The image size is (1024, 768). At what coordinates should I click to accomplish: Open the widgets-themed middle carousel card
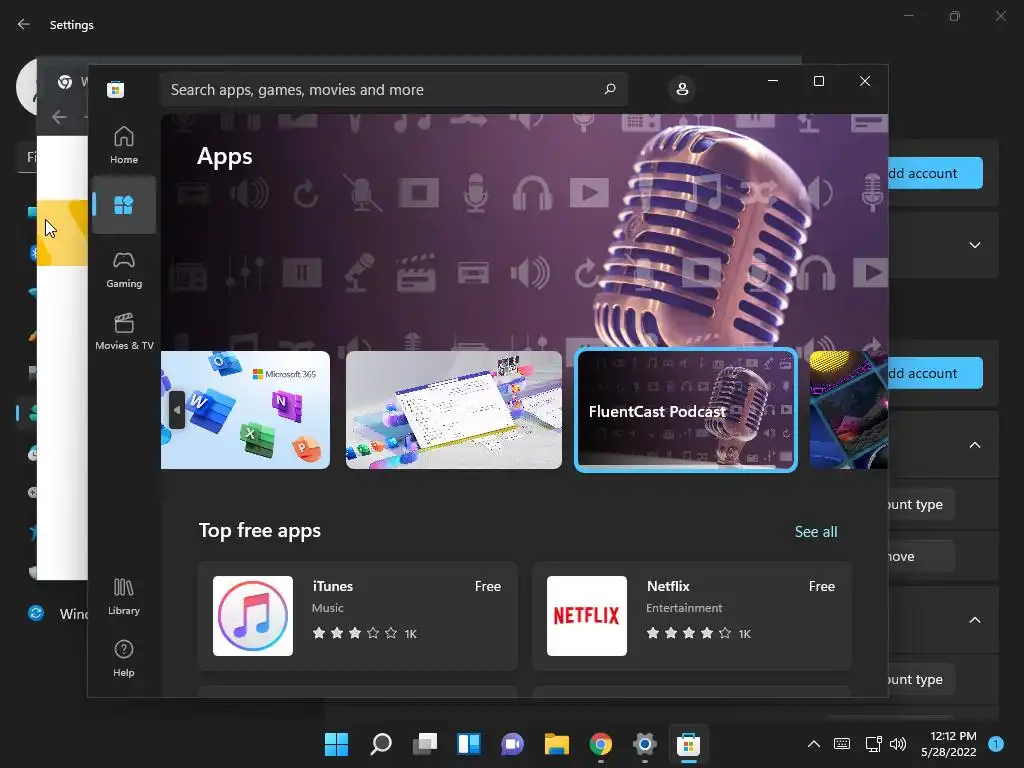click(453, 410)
